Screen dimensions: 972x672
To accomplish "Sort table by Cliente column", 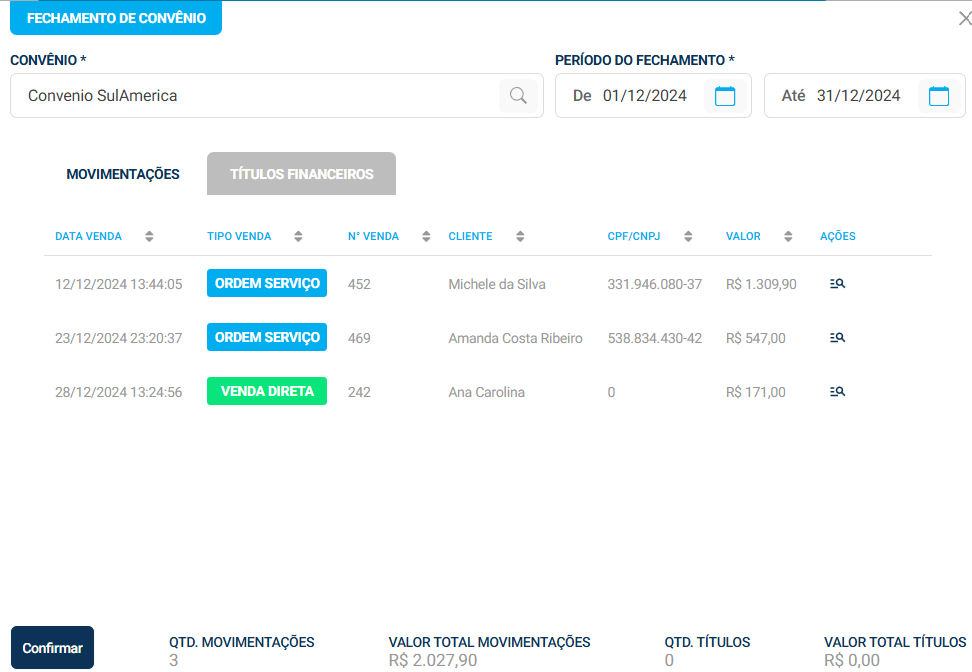I will (520, 237).
